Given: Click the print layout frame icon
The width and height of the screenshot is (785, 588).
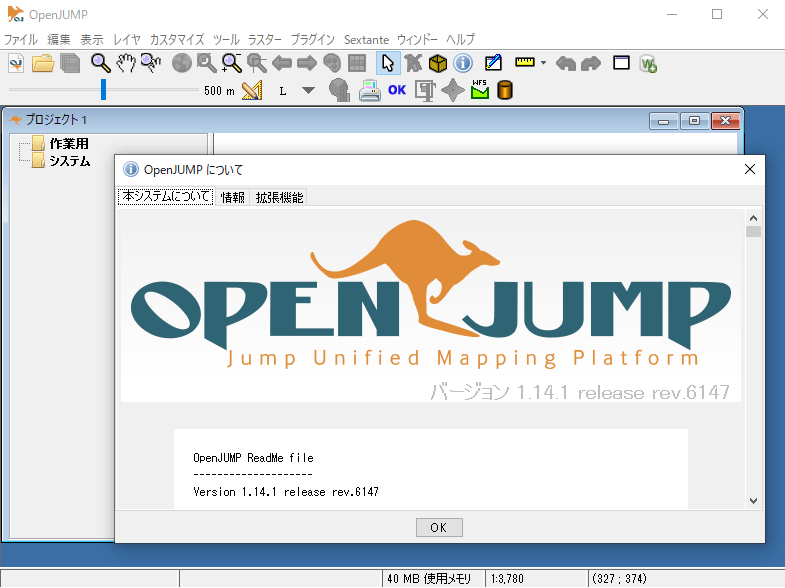Looking at the screenshot, I should coord(425,91).
